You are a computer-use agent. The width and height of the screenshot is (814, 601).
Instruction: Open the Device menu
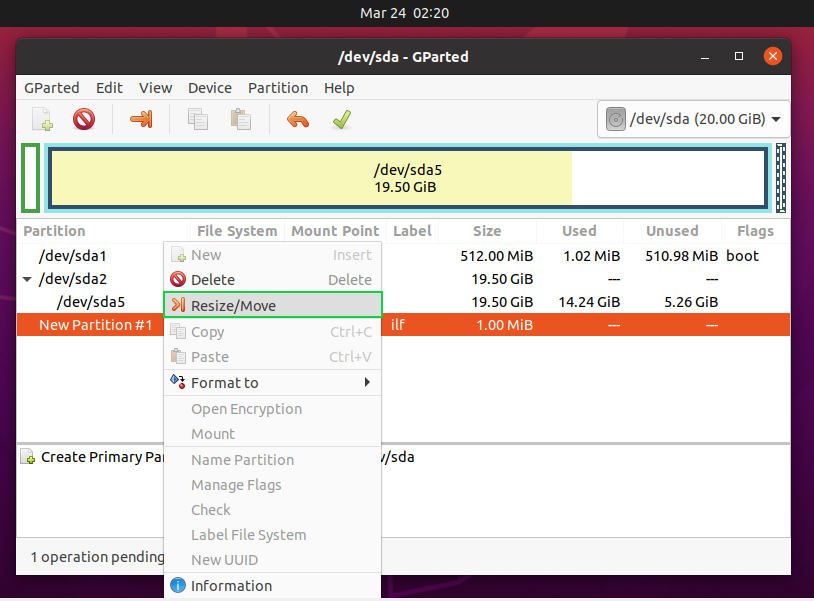(210, 88)
